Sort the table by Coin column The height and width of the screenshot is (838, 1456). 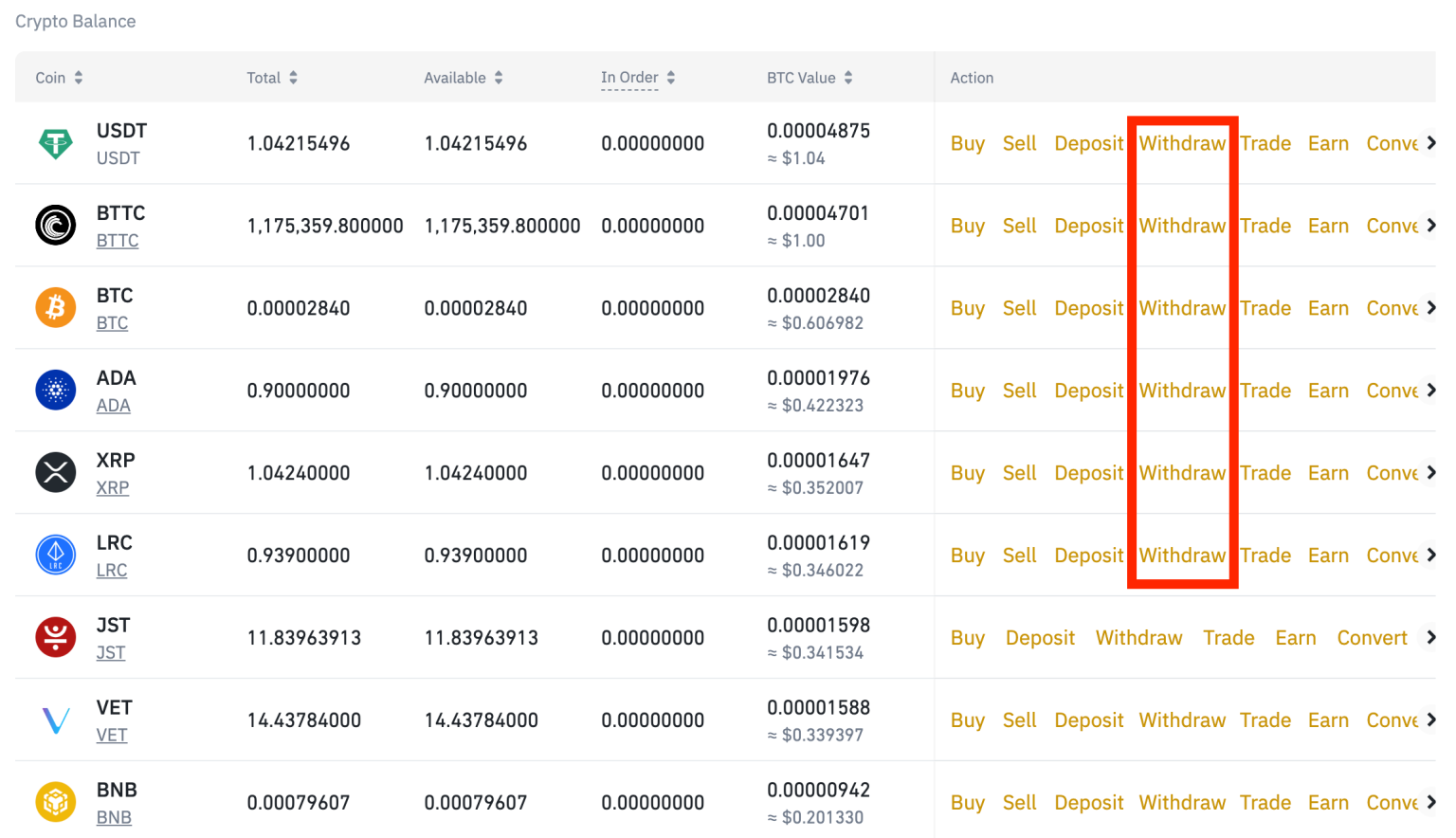point(59,78)
